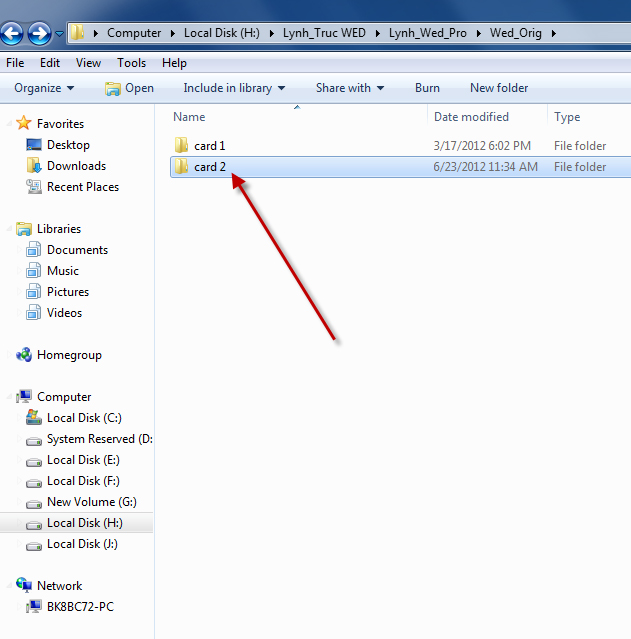Create a New folder

point(499,88)
